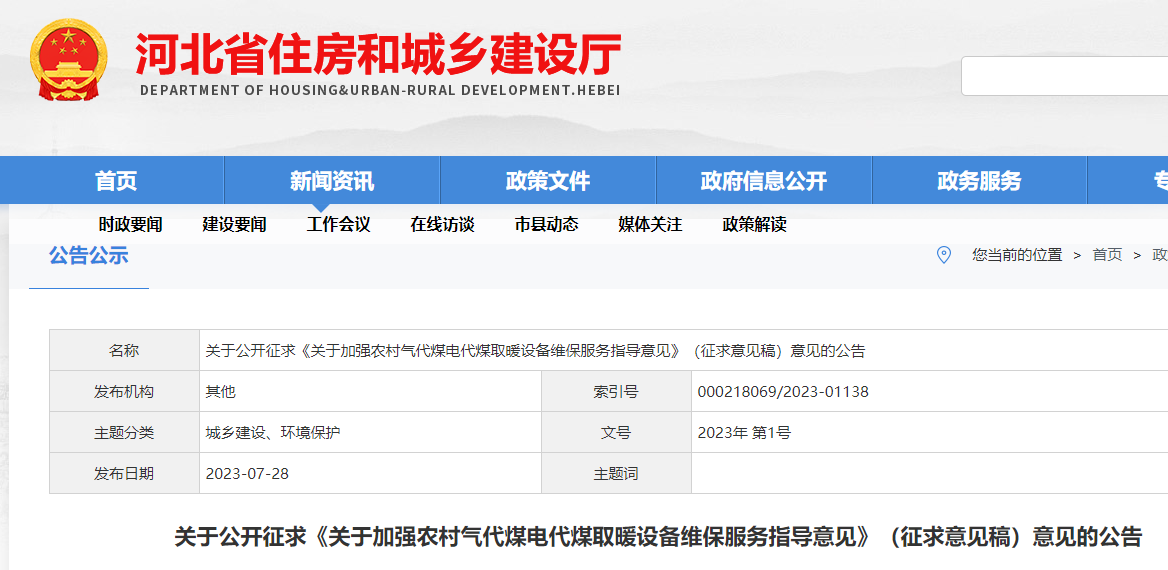Open the 首页 navigation menu

(x=116, y=181)
